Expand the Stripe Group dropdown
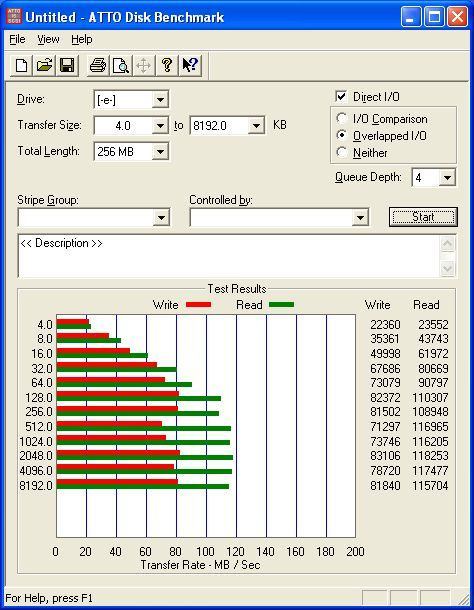Viewport: 474px width, 610px height. click(x=161, y=217)
